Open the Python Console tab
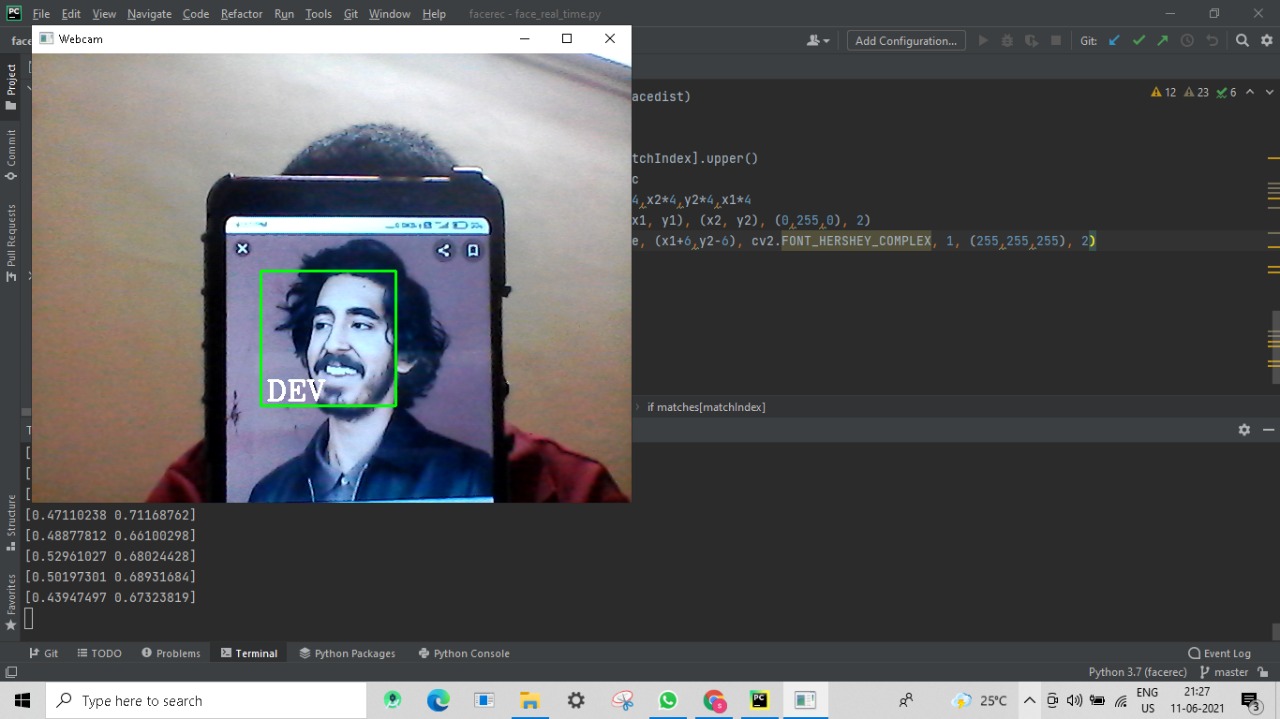 pyautogui.click(x=464, y=653)
